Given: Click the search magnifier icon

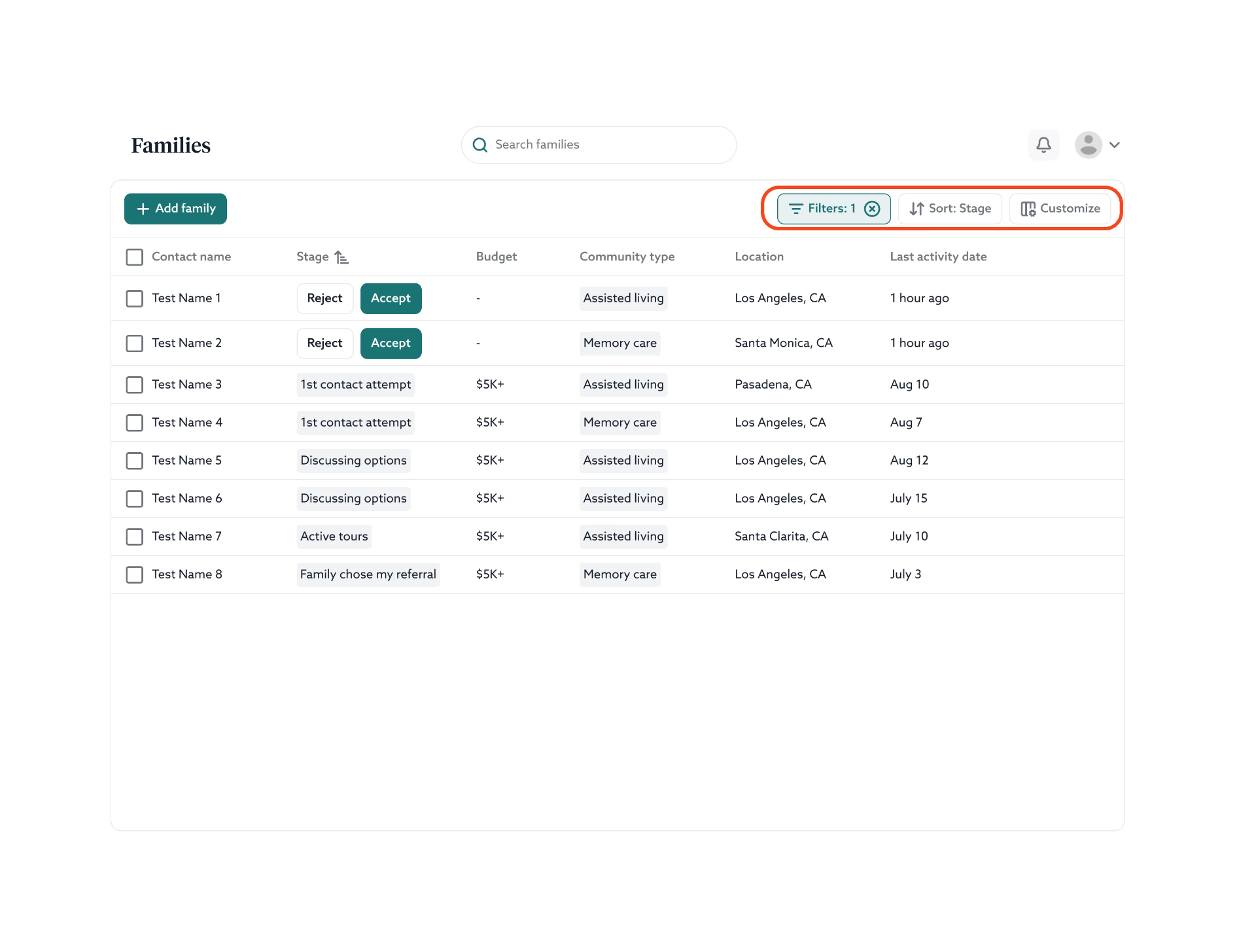Looking at the screenshot, I should [480, 145].
